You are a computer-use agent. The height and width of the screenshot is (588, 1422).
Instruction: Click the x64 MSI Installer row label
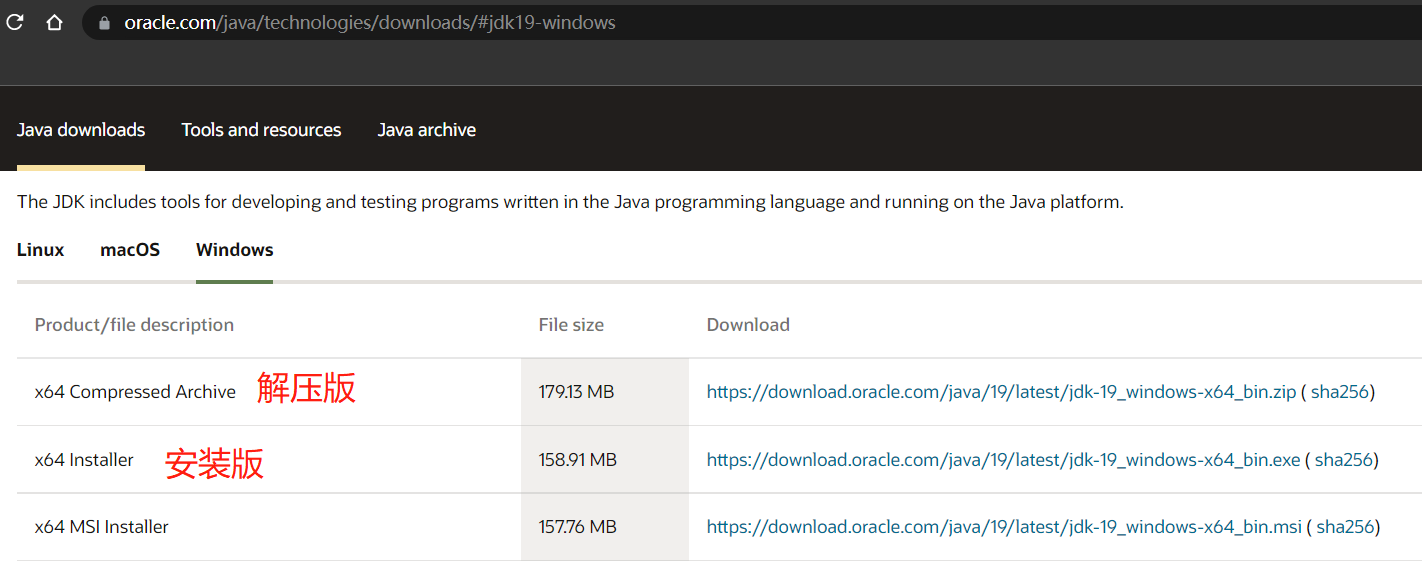[101, 527]
